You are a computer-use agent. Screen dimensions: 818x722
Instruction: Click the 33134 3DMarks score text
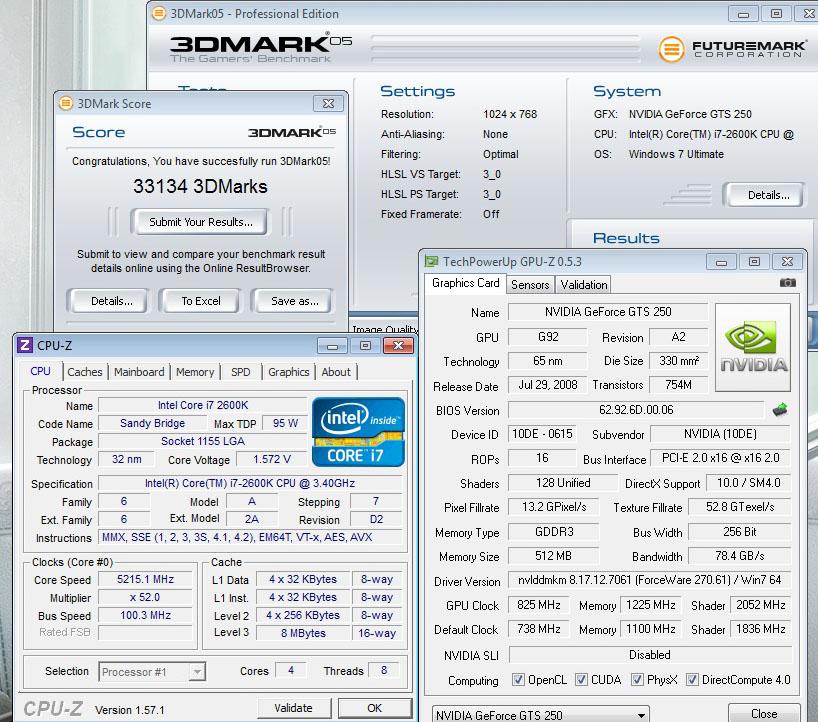coord(200,186)
